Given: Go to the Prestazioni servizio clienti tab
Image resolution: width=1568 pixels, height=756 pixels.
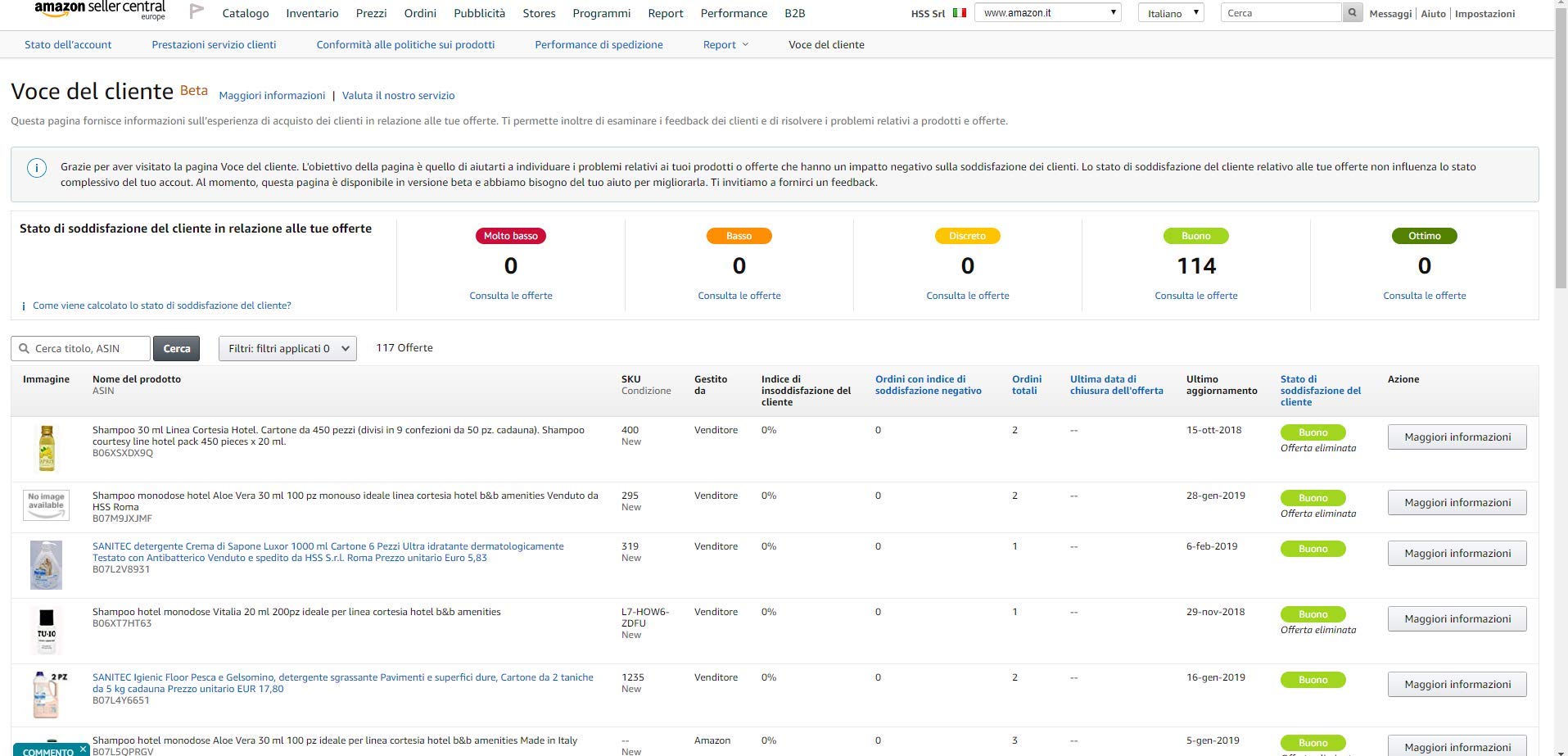Looking at the screenshot, I should pos(214,44).
